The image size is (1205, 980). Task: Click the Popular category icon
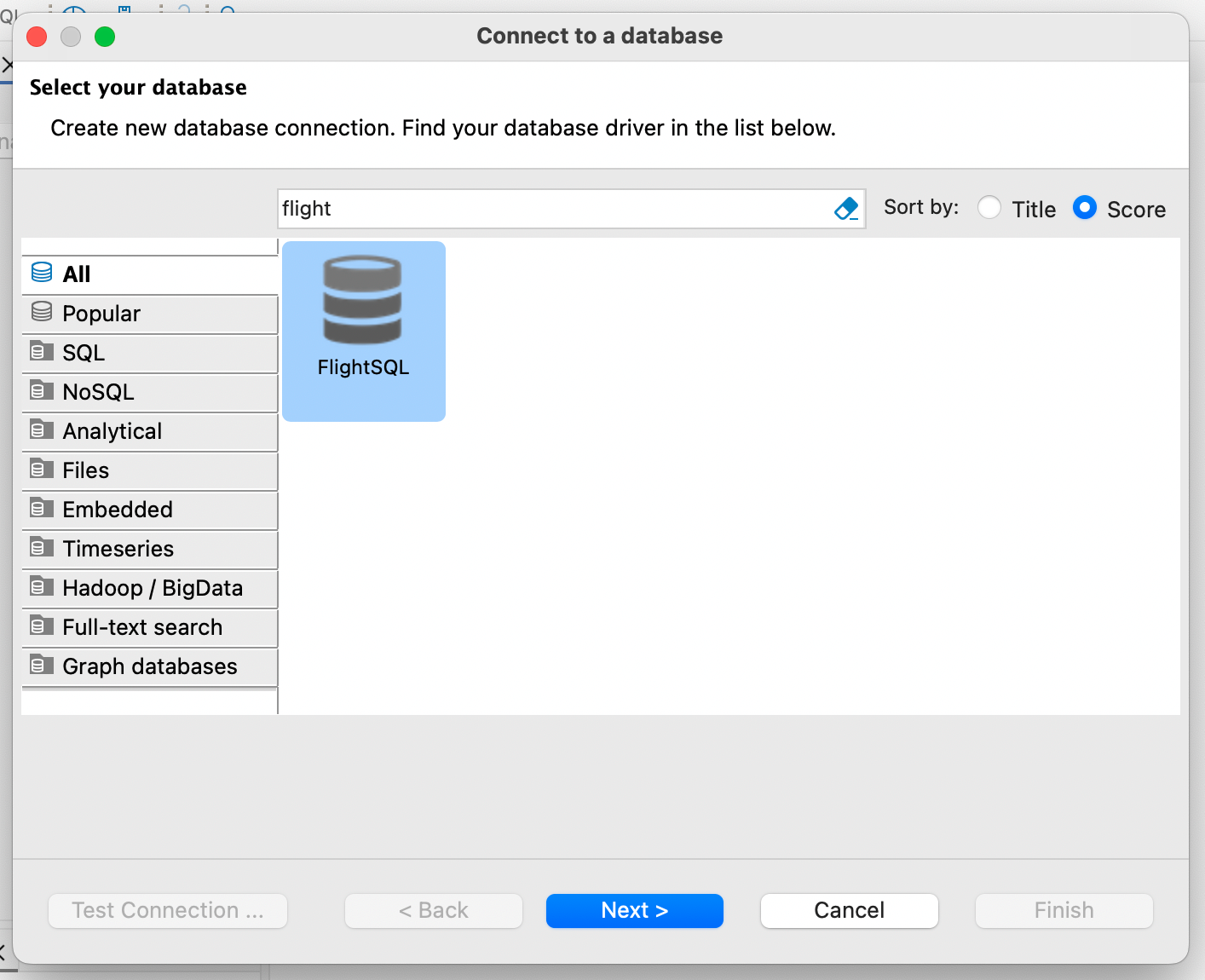click(x=42, y=313)
